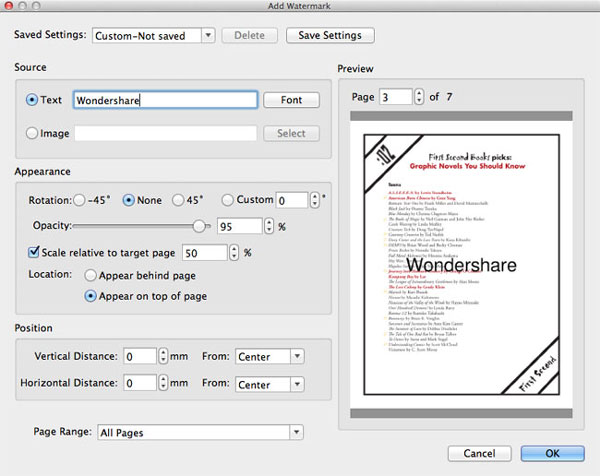Click the Vertical Distance value field
Screen dimensions: 600x476
140,356
